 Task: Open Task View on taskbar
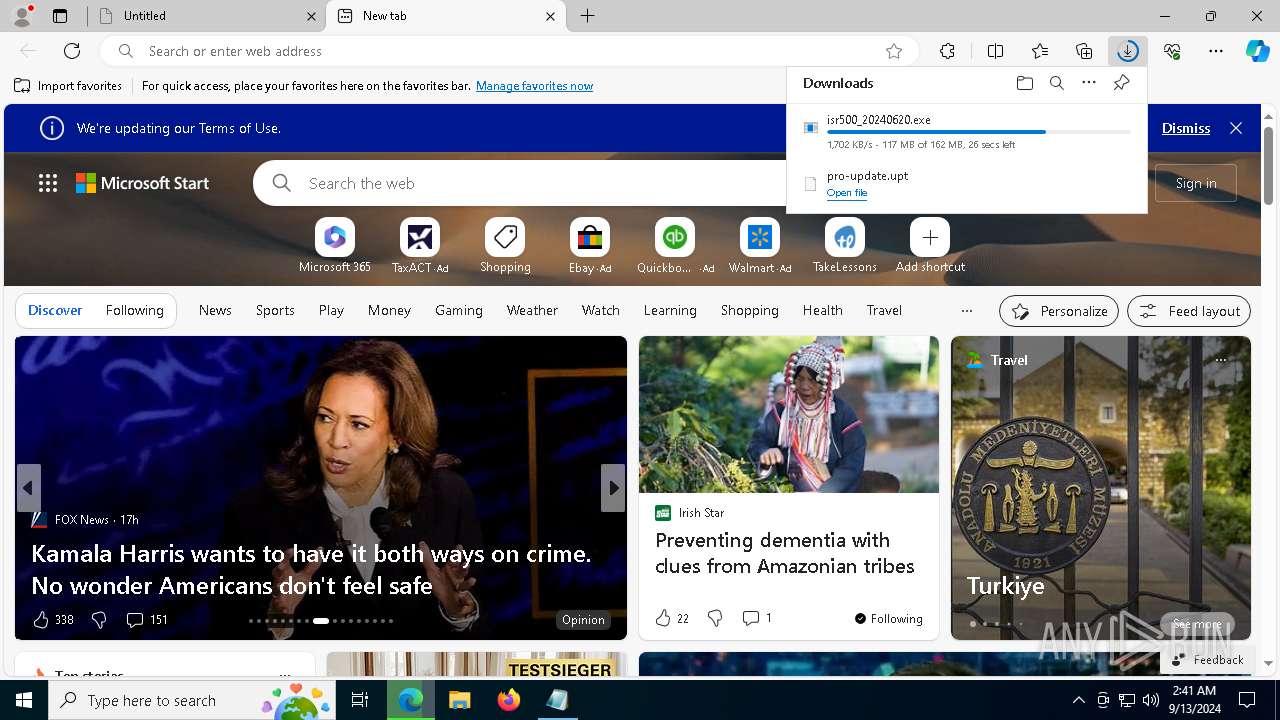tap(360, 700)
